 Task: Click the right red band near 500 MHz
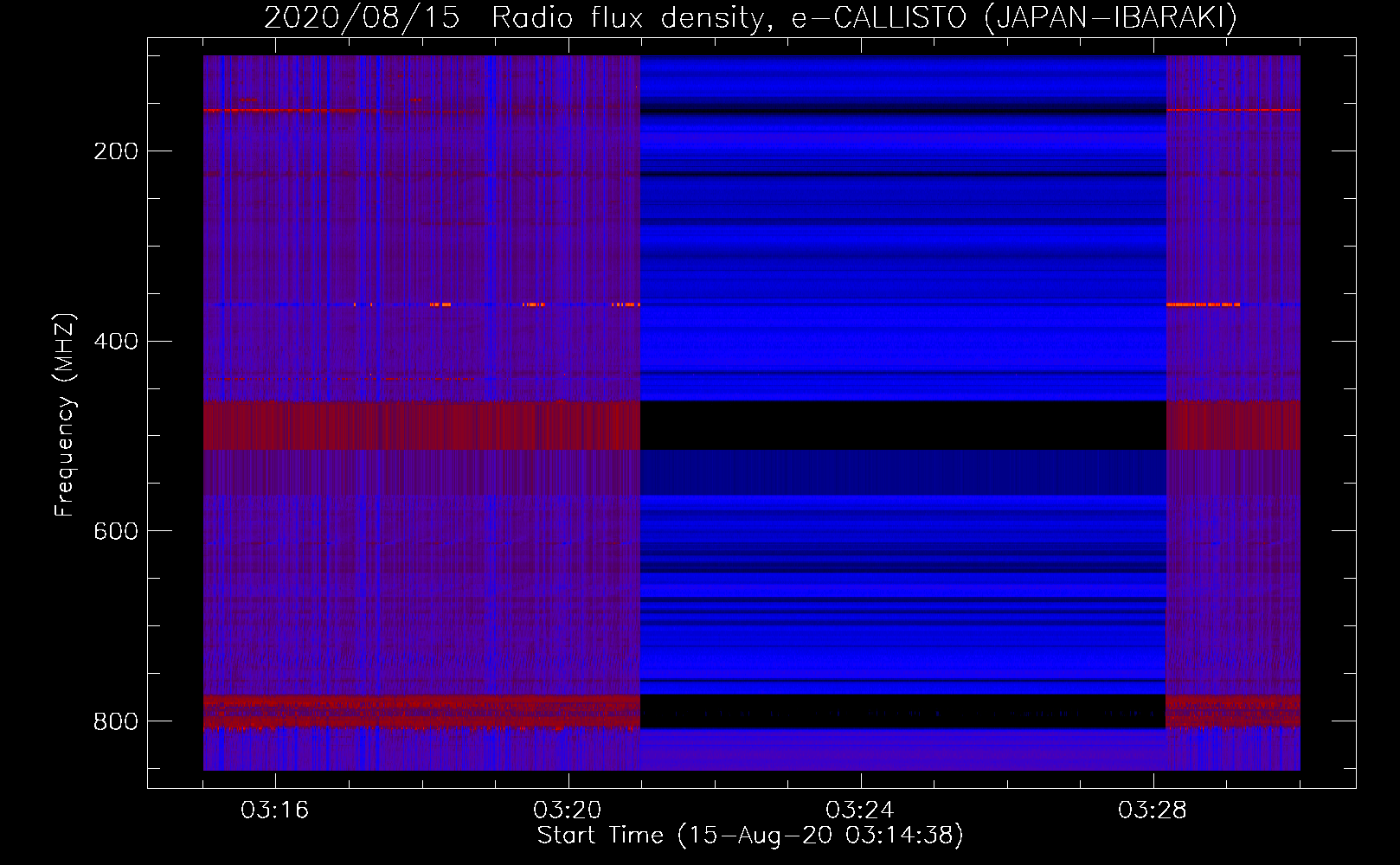point(1233,425)
